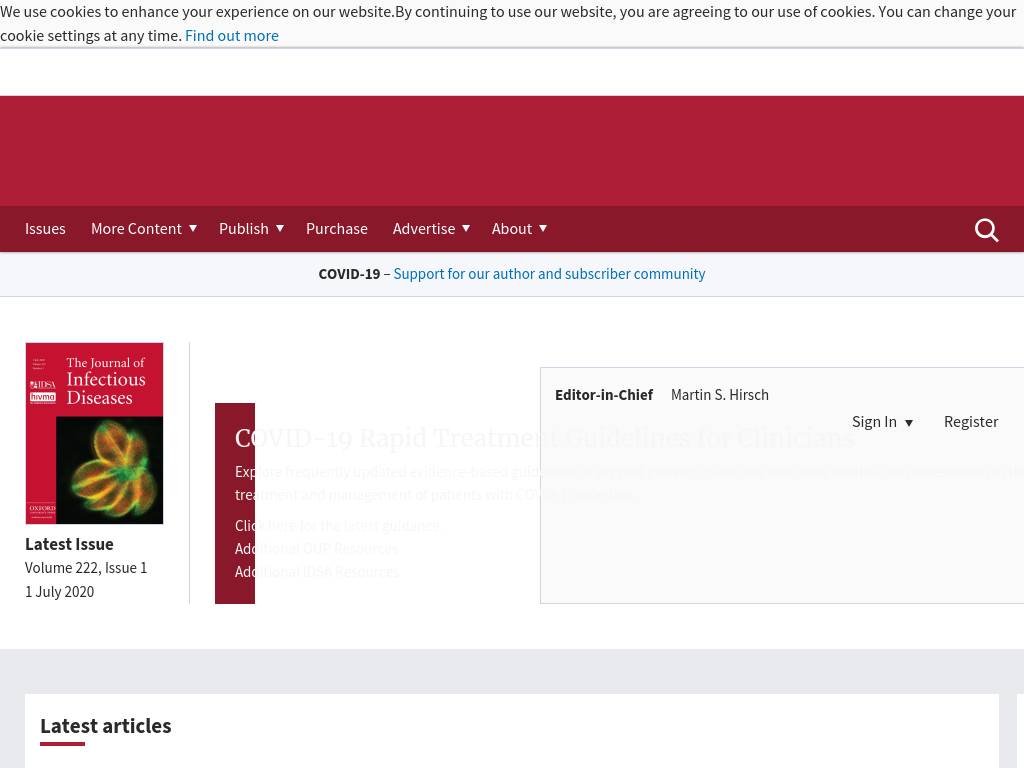Click the Latest articles heading
This screenshot has width=1024, height=768.
click(x=105, y=725)
